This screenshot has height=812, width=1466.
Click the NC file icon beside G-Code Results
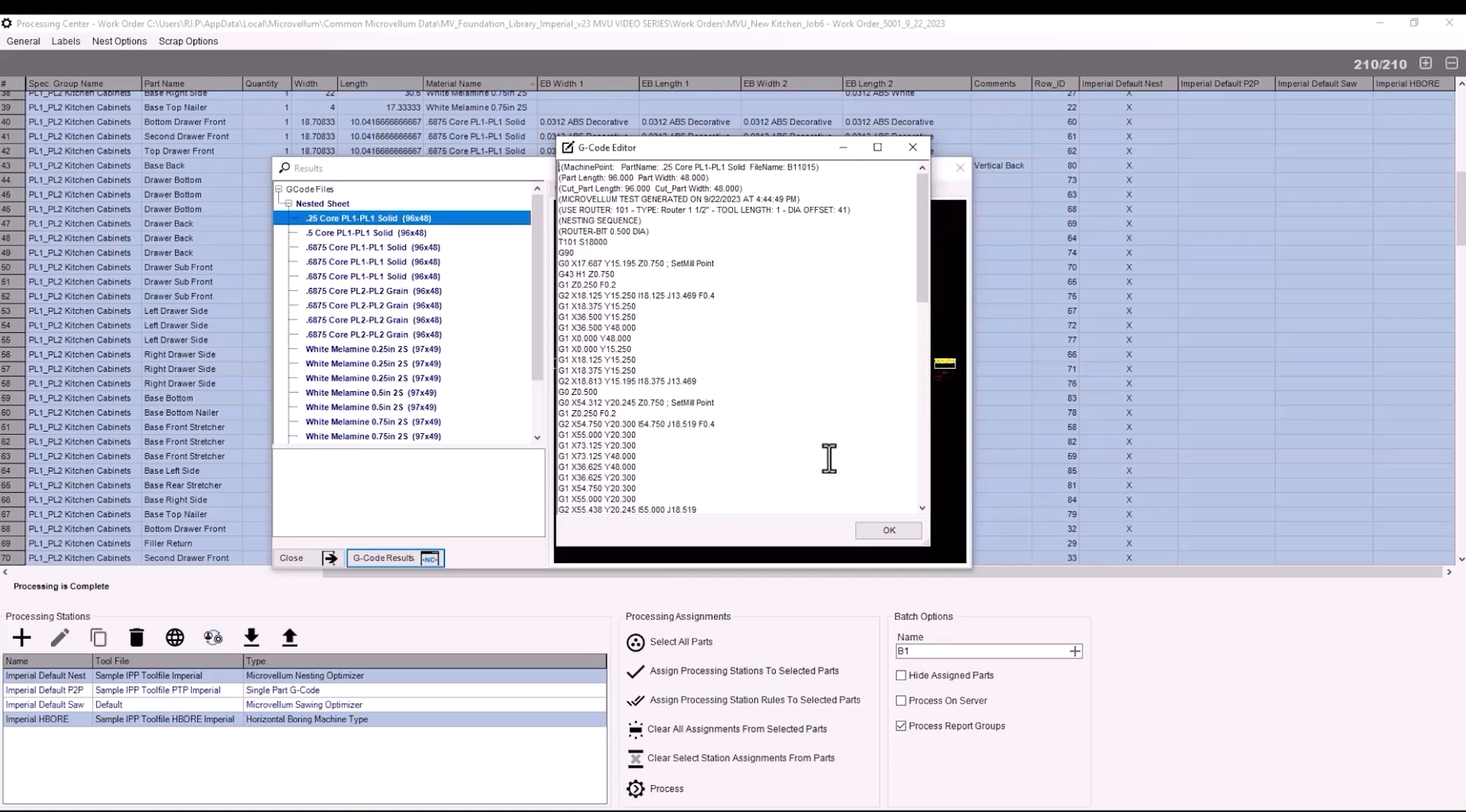coord(430,558)
